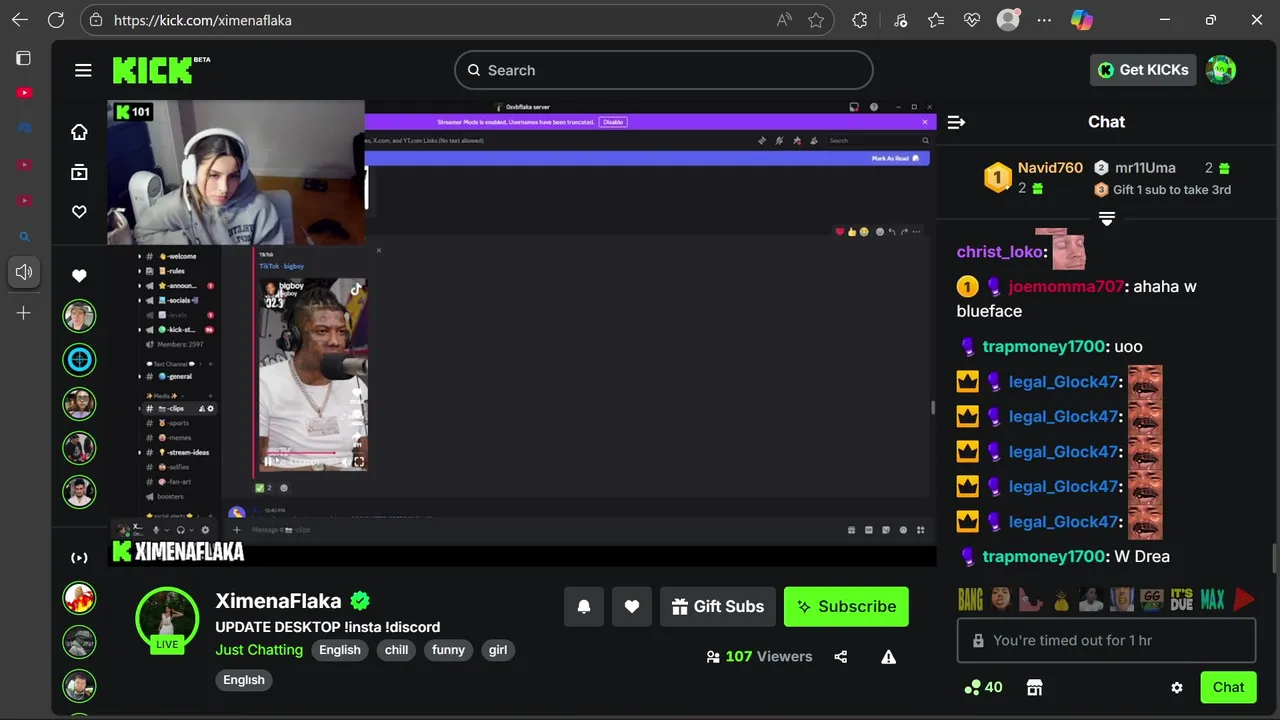This screenshot has width=1280, height=720.
Task: Click the chat panel vertical scrollbar
Action: coord(1274,558)
